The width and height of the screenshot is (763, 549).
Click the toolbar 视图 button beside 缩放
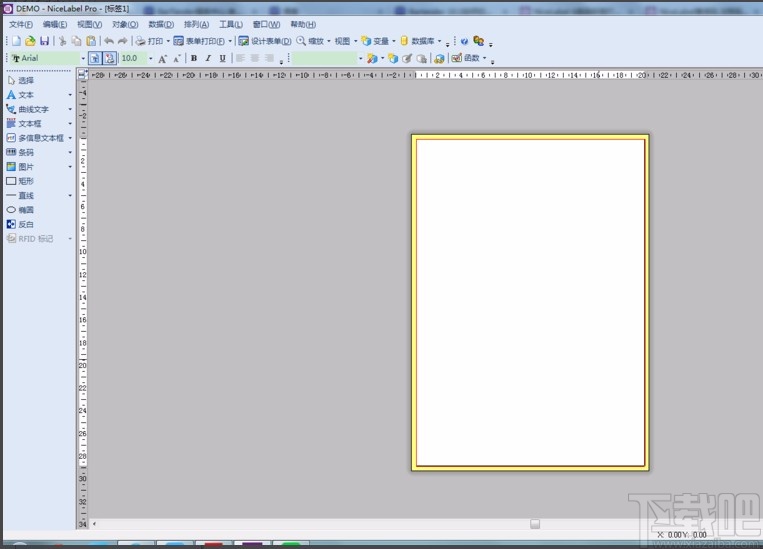(342, 41)
